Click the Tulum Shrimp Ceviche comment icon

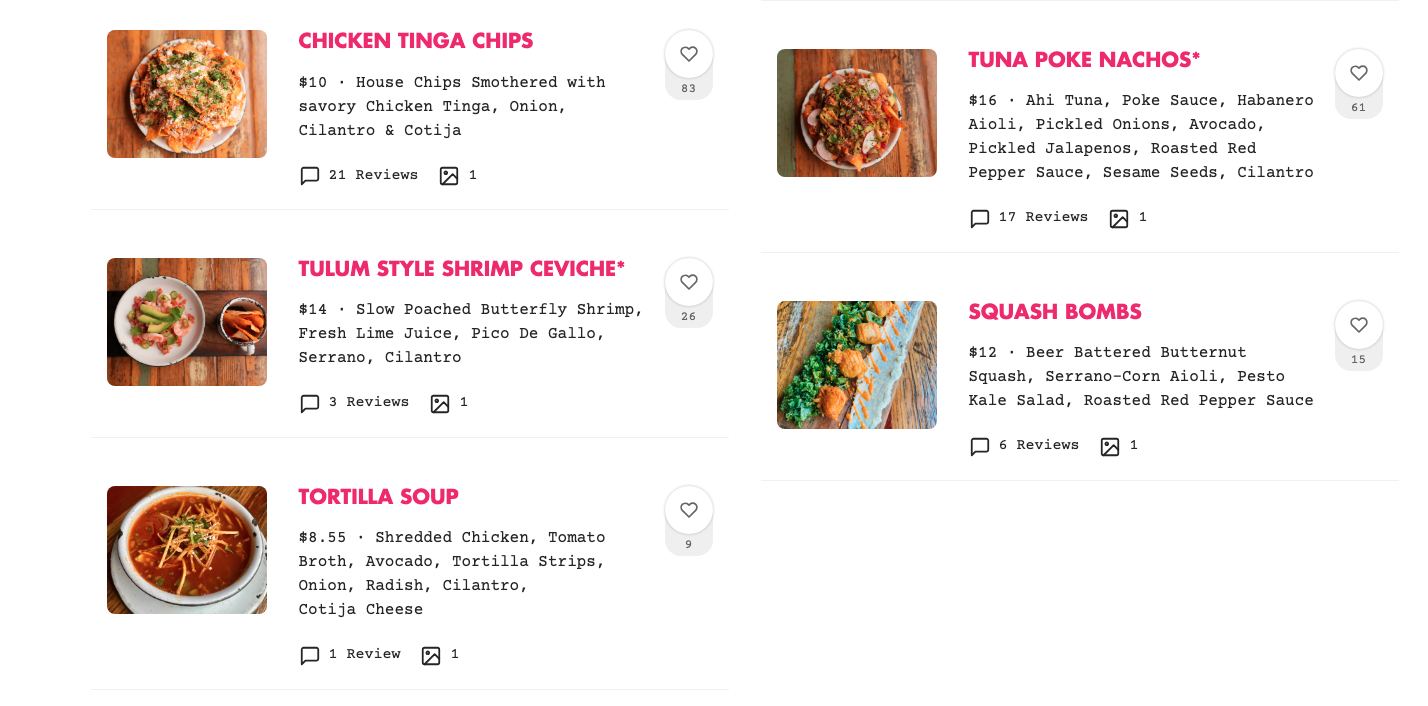[x=310, y=404]
